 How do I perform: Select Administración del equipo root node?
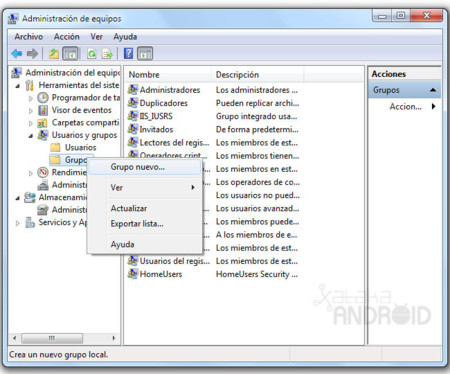73,73
